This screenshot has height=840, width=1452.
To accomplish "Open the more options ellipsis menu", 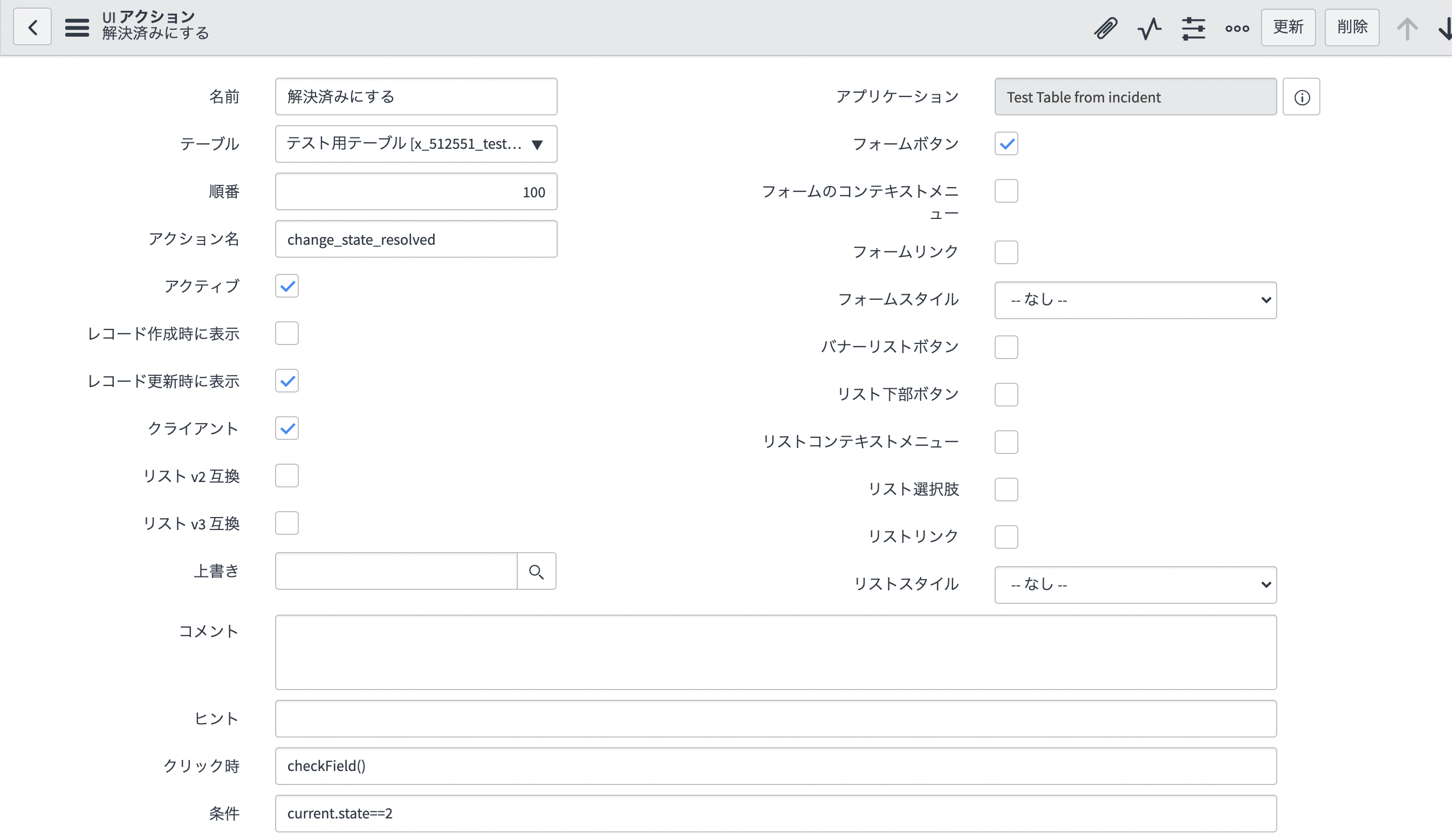I will 1236,27.
